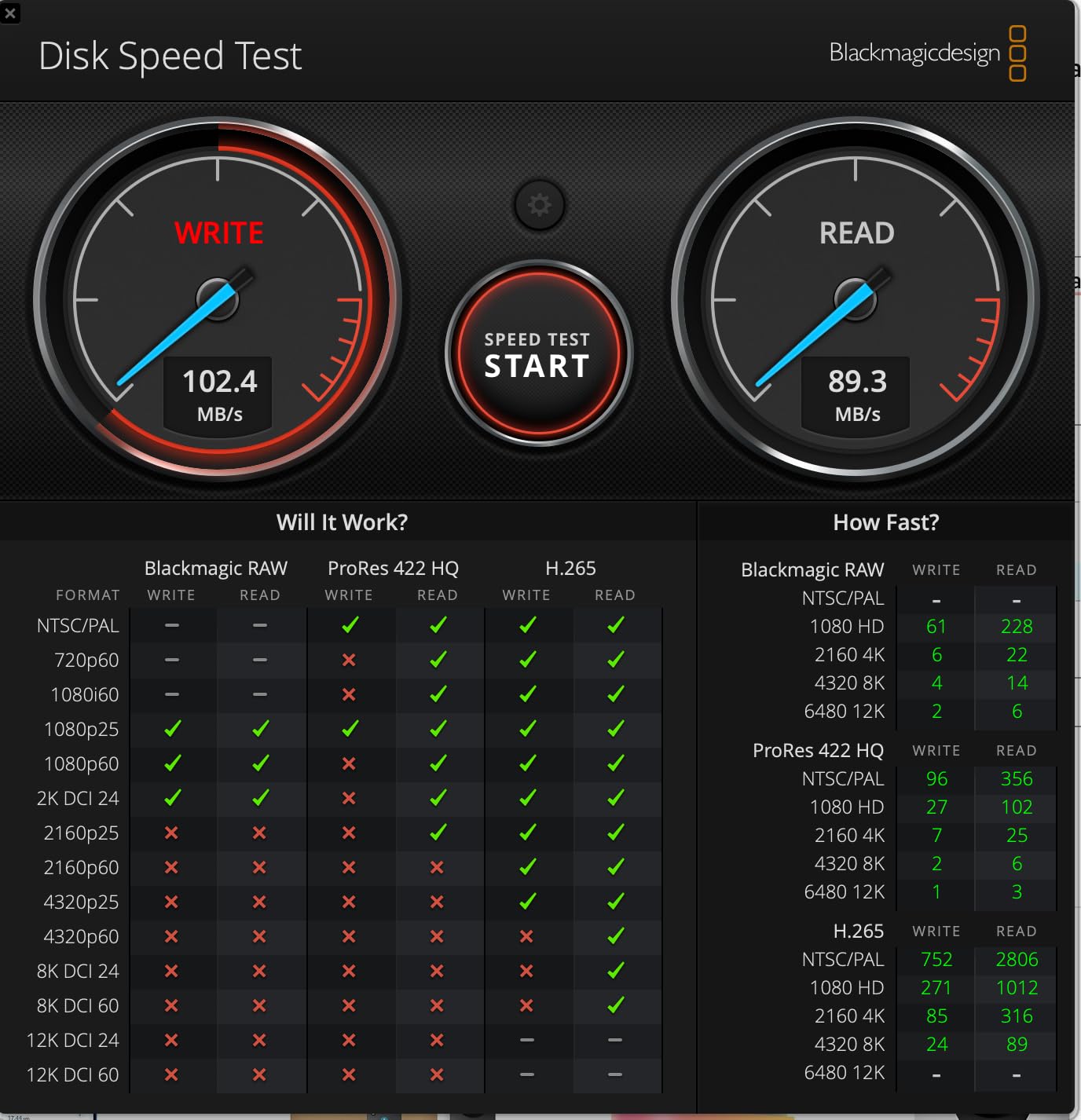Click Blackmagic RAW write checkmark for 1080p25
The width and height of the screenshot is (1081, 1120).
click(172, 729)
